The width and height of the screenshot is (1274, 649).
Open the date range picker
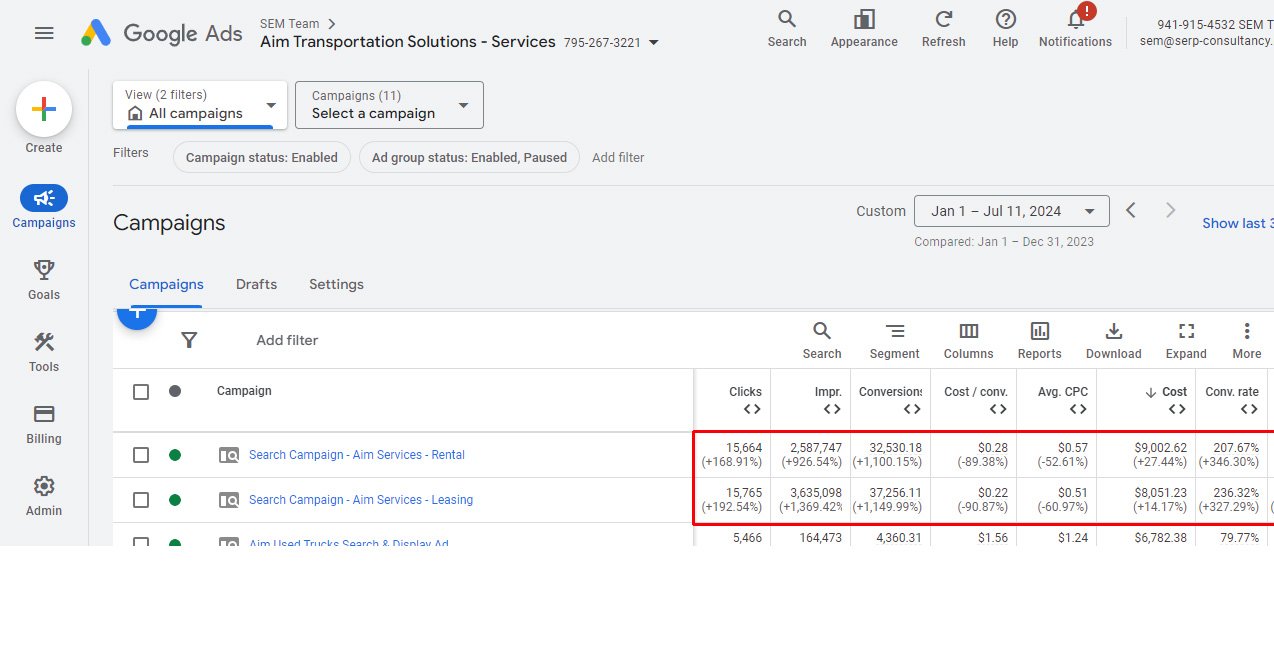(x=1012, y=211)
